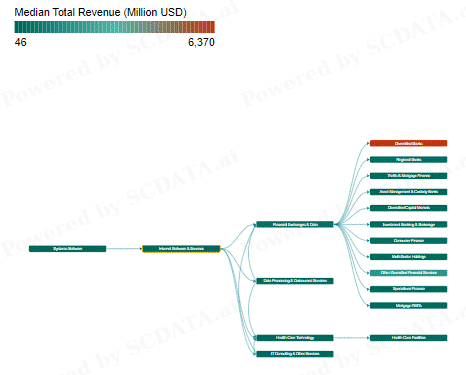
Task: Open the Health Care Facilities node
Action: [x=409, y=338]
